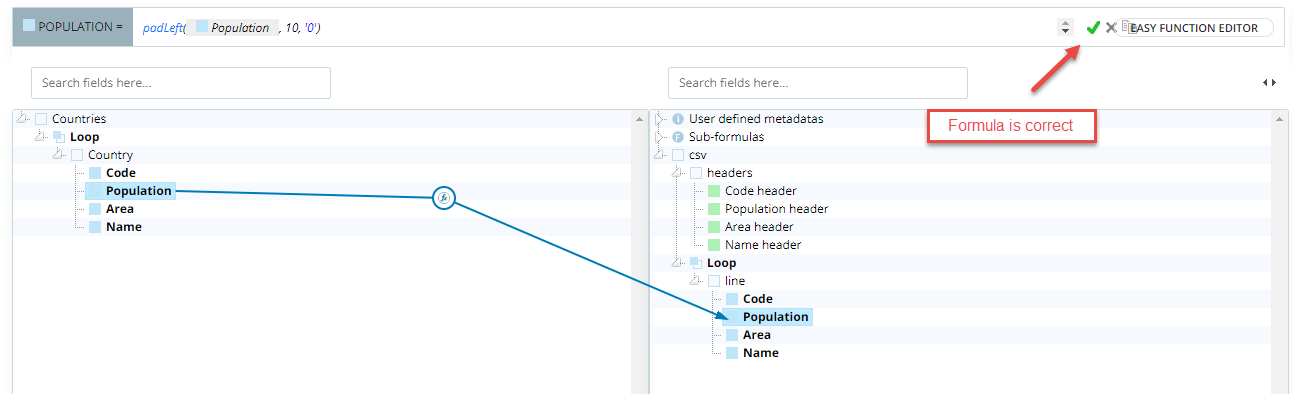Viewport: 1294px width, 394px height.
Task: Select the Population header field
Action: coord(777,209)
